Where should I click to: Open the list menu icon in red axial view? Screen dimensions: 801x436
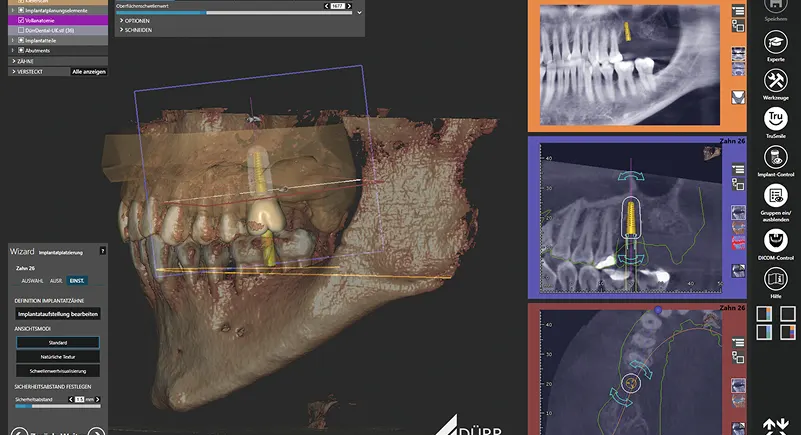click(738, 342)
